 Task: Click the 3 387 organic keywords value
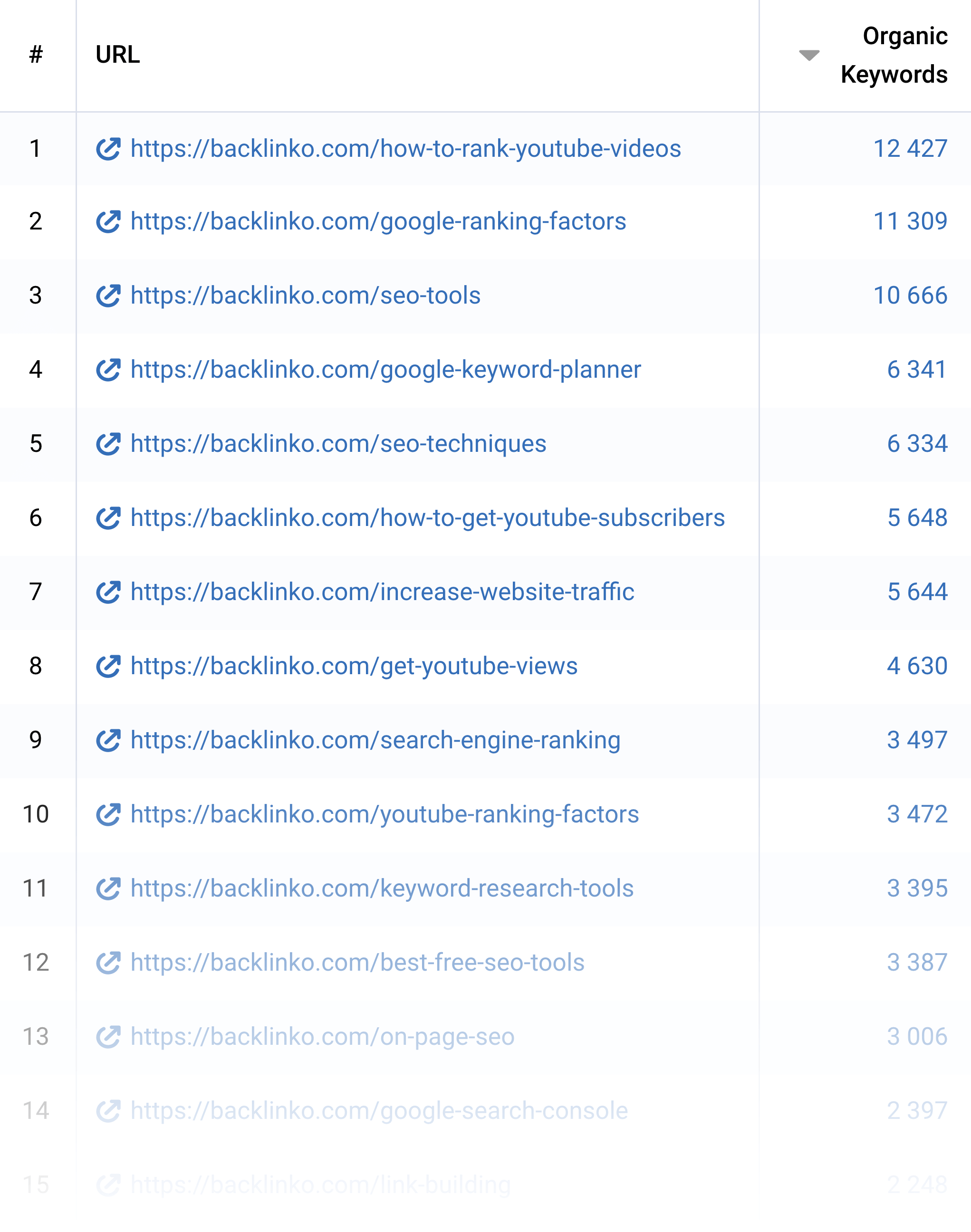pyautogui.click(x=917, y=963)
